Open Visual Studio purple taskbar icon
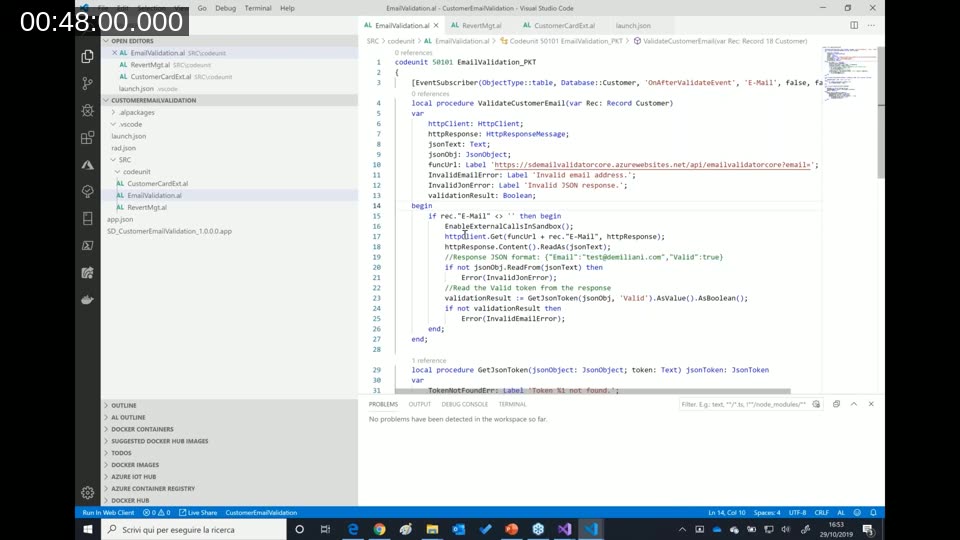The image size is (960, 540). pos(564,530)
